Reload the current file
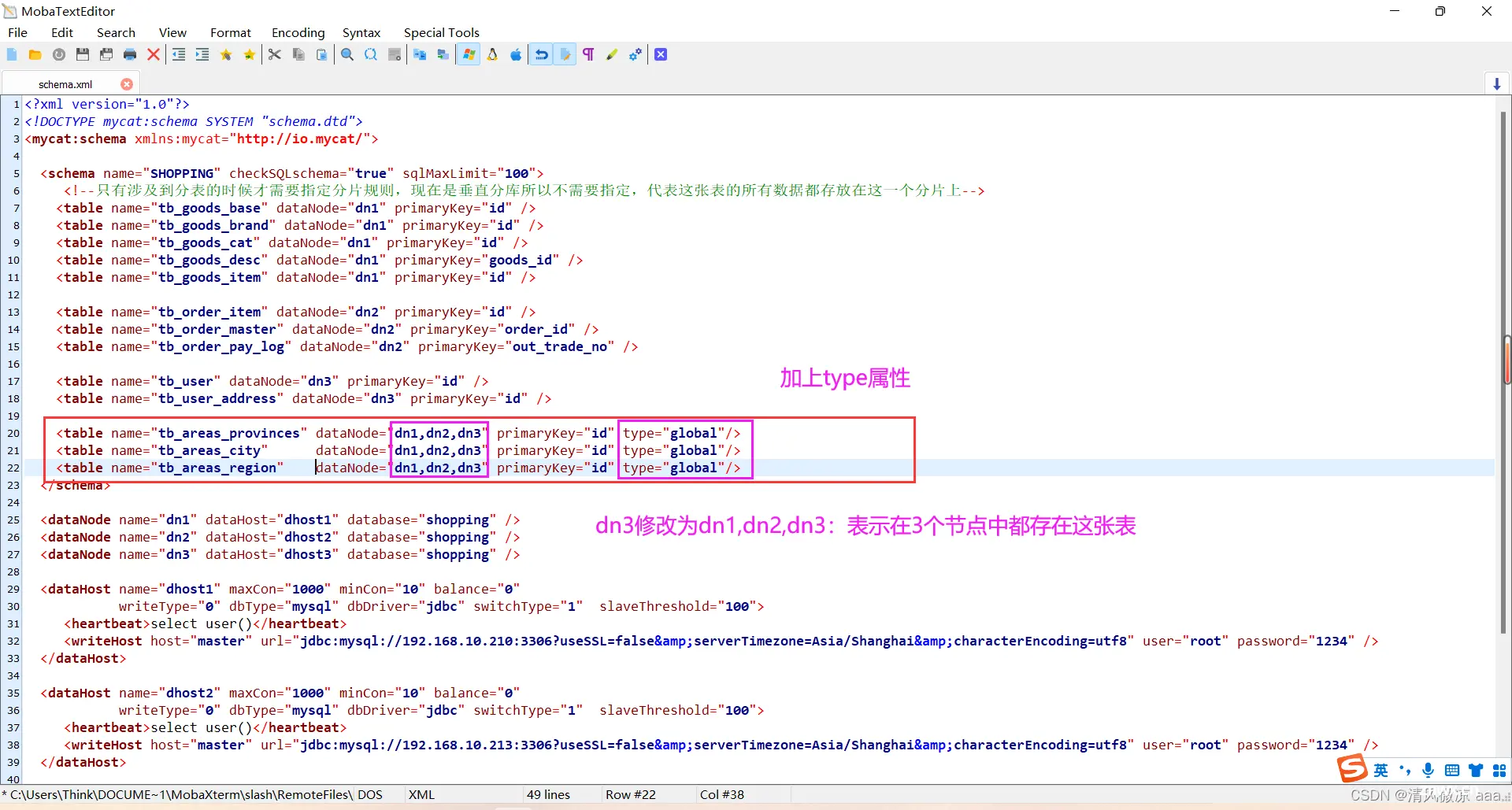 [59, 54]
